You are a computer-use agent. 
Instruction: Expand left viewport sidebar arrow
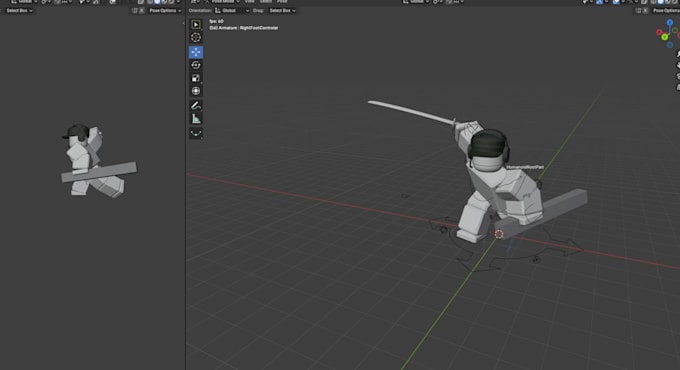click(x=183, y=23)
